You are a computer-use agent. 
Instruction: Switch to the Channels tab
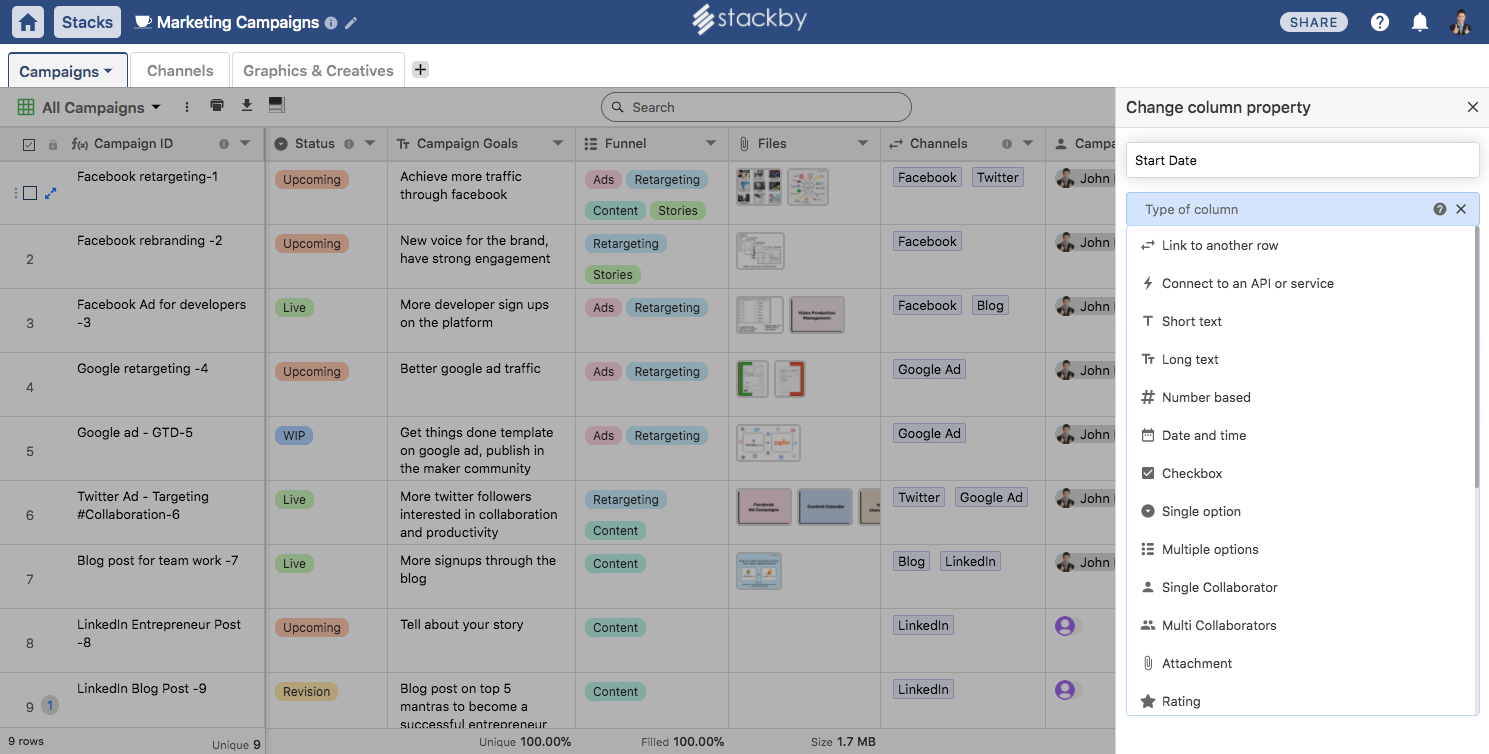point(180,71)
